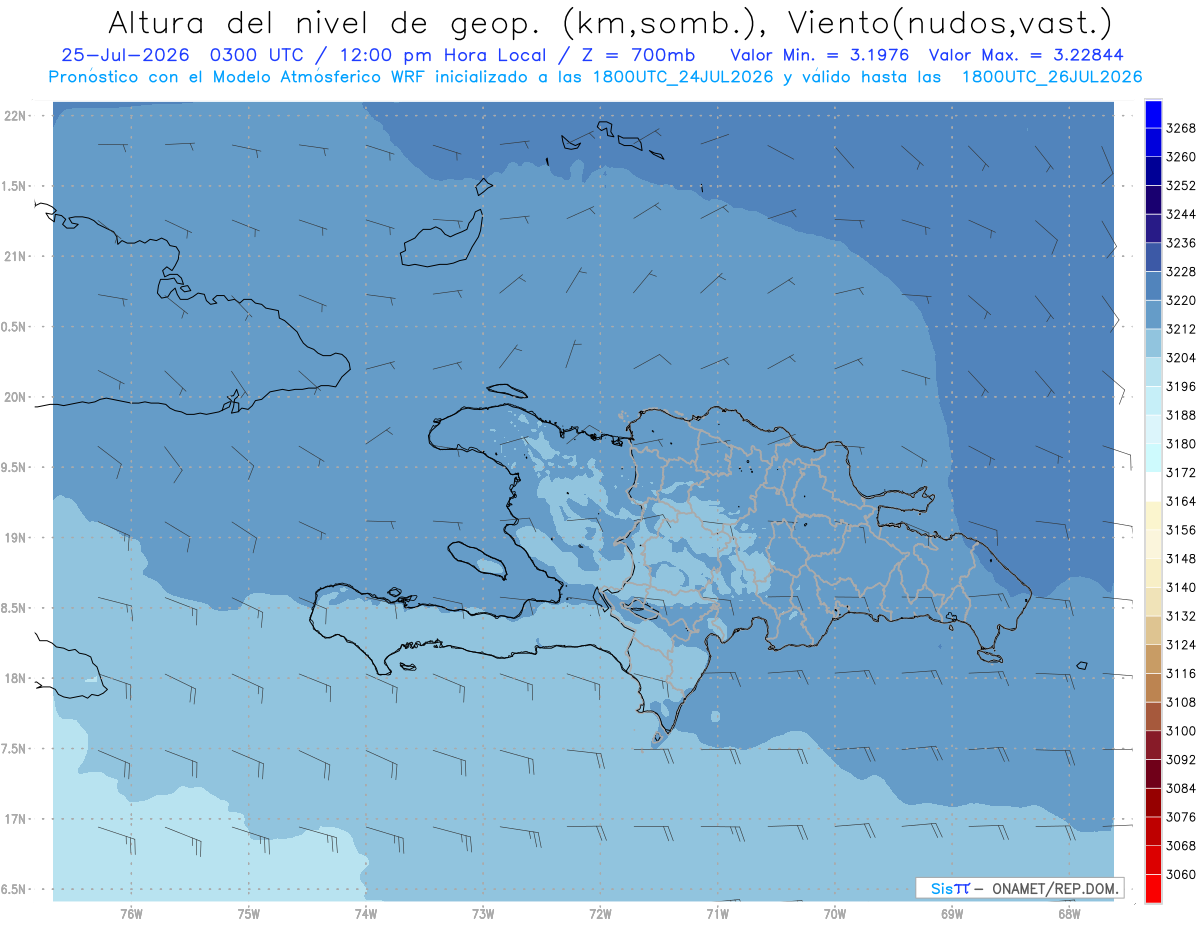Click the '17N' latitude label

point(17,819)
